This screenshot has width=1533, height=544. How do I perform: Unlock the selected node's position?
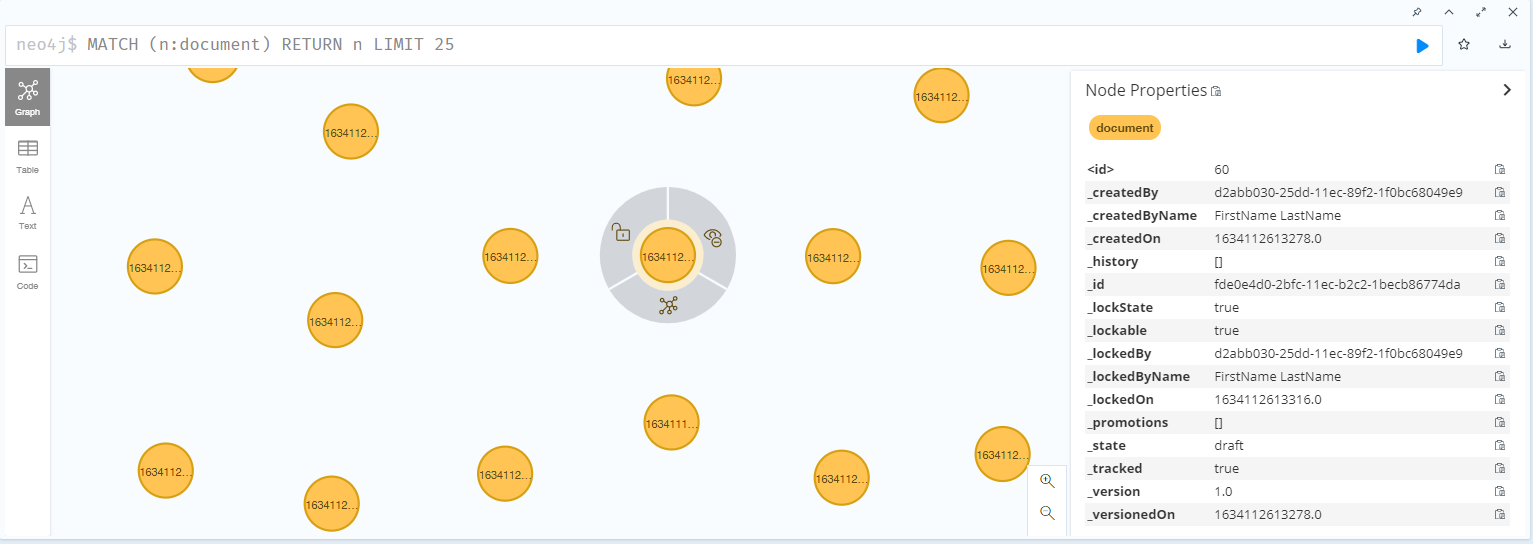(x=621, y=232)
